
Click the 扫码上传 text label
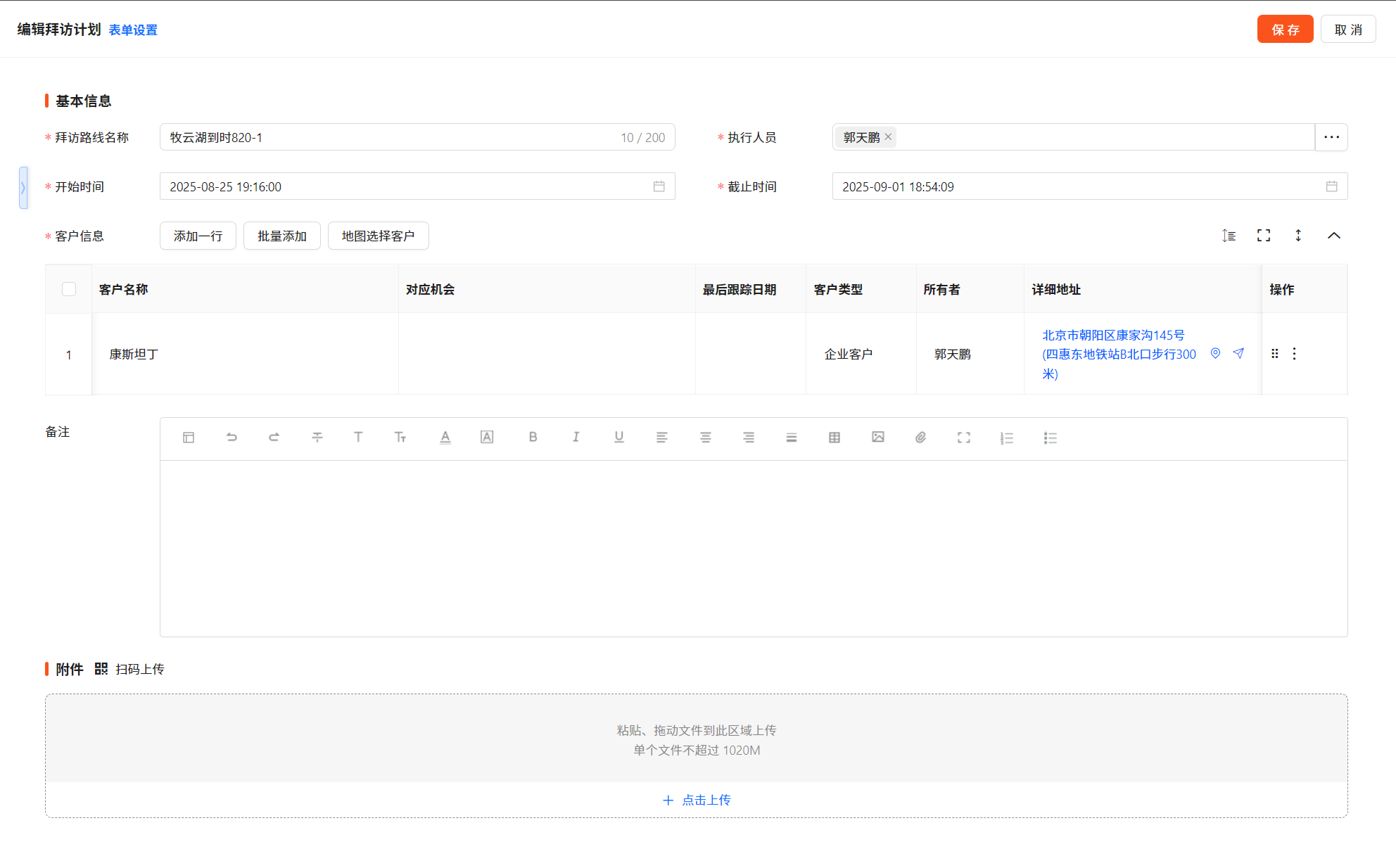(x=140, y=669)
